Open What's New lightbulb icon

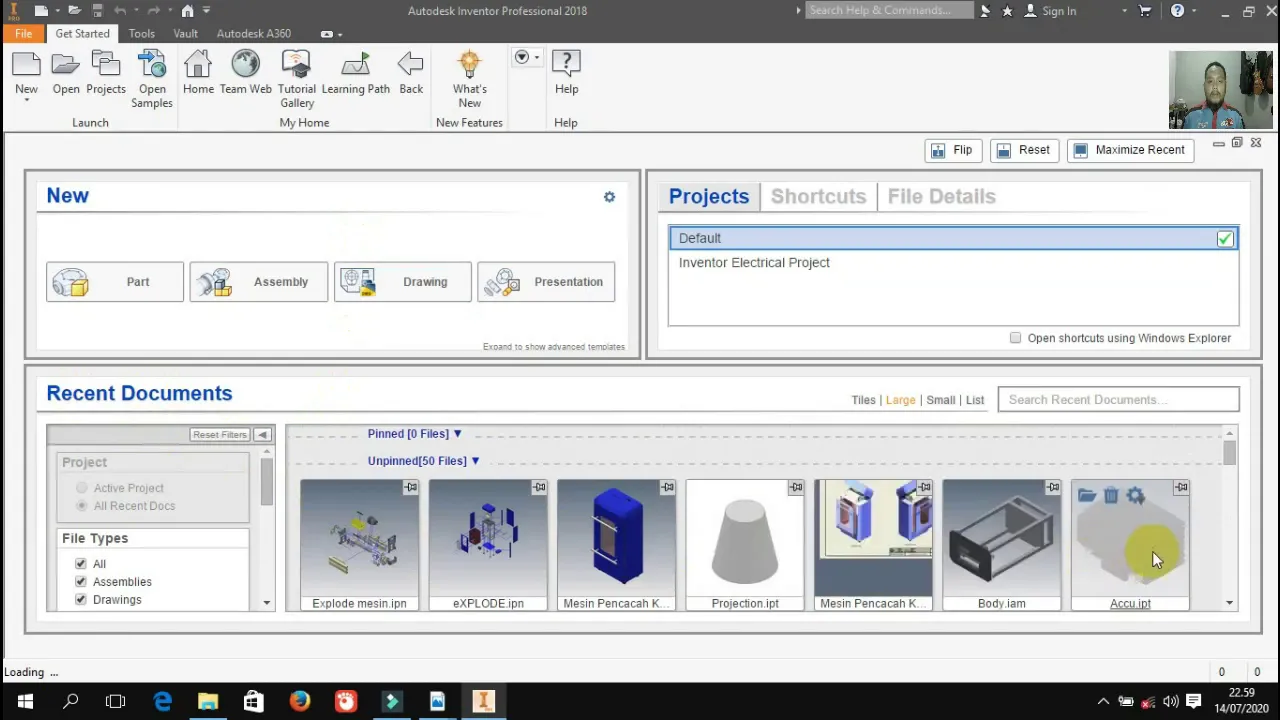tap(469, 65)
